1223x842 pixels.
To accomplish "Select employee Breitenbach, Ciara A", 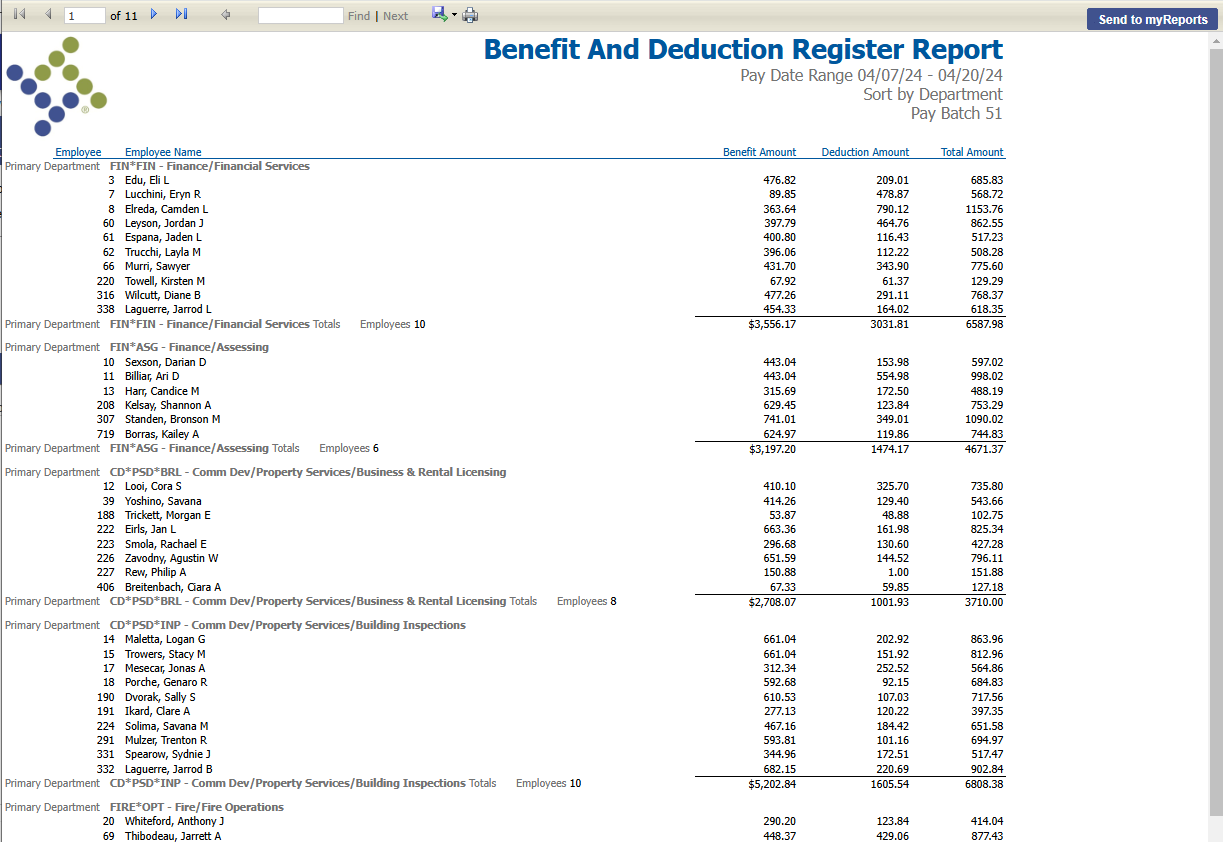I will tap(173, 587).
